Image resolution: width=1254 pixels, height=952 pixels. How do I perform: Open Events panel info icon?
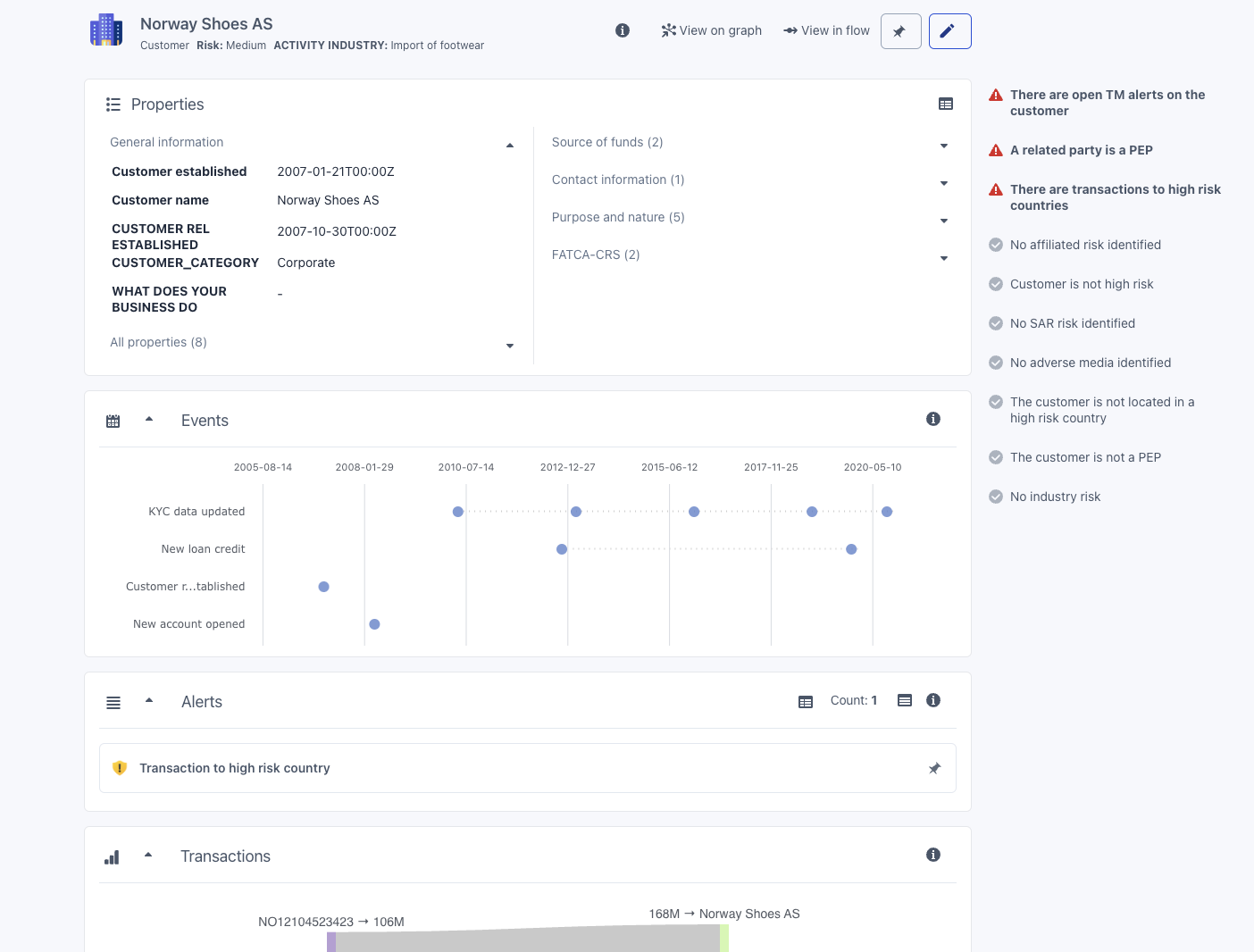pyautogui.click(x=933, y=419)
